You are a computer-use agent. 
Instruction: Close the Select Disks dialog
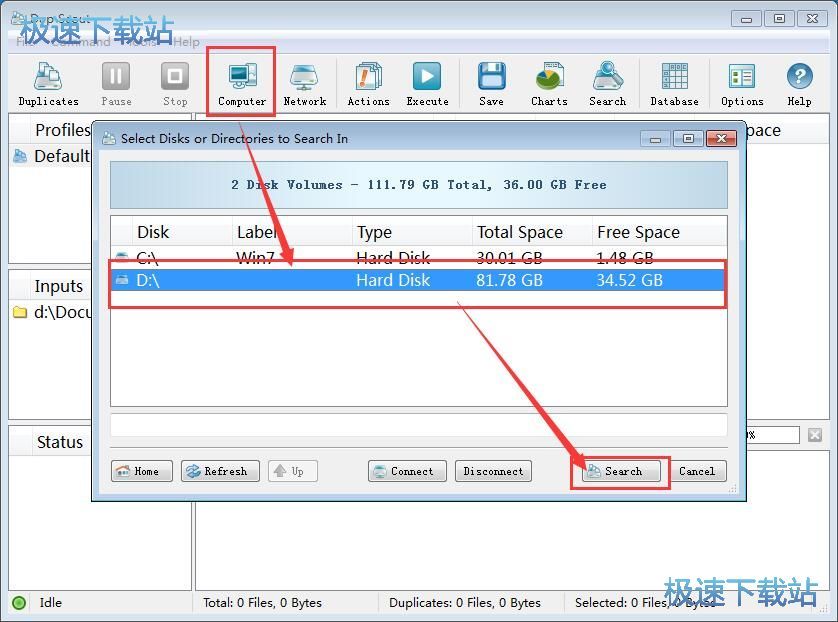721,138
